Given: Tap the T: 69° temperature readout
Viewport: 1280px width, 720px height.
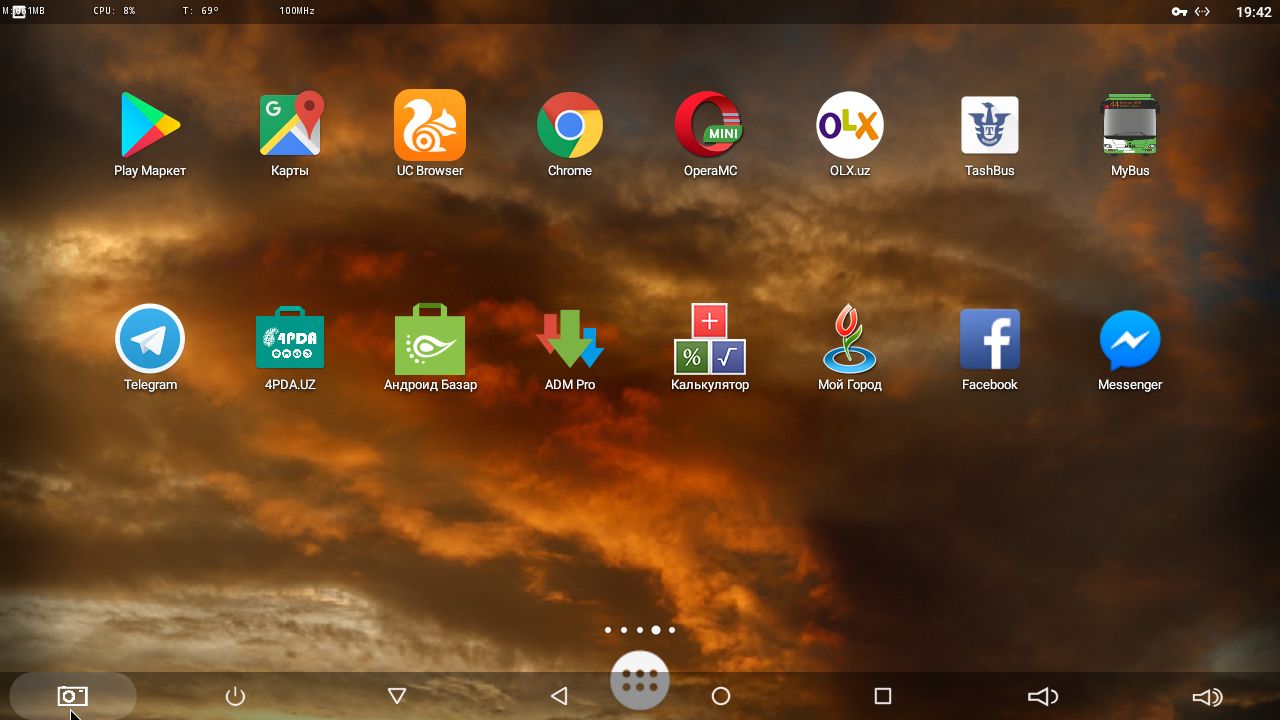Looking at the screenshot, I should tap(201, 11).
